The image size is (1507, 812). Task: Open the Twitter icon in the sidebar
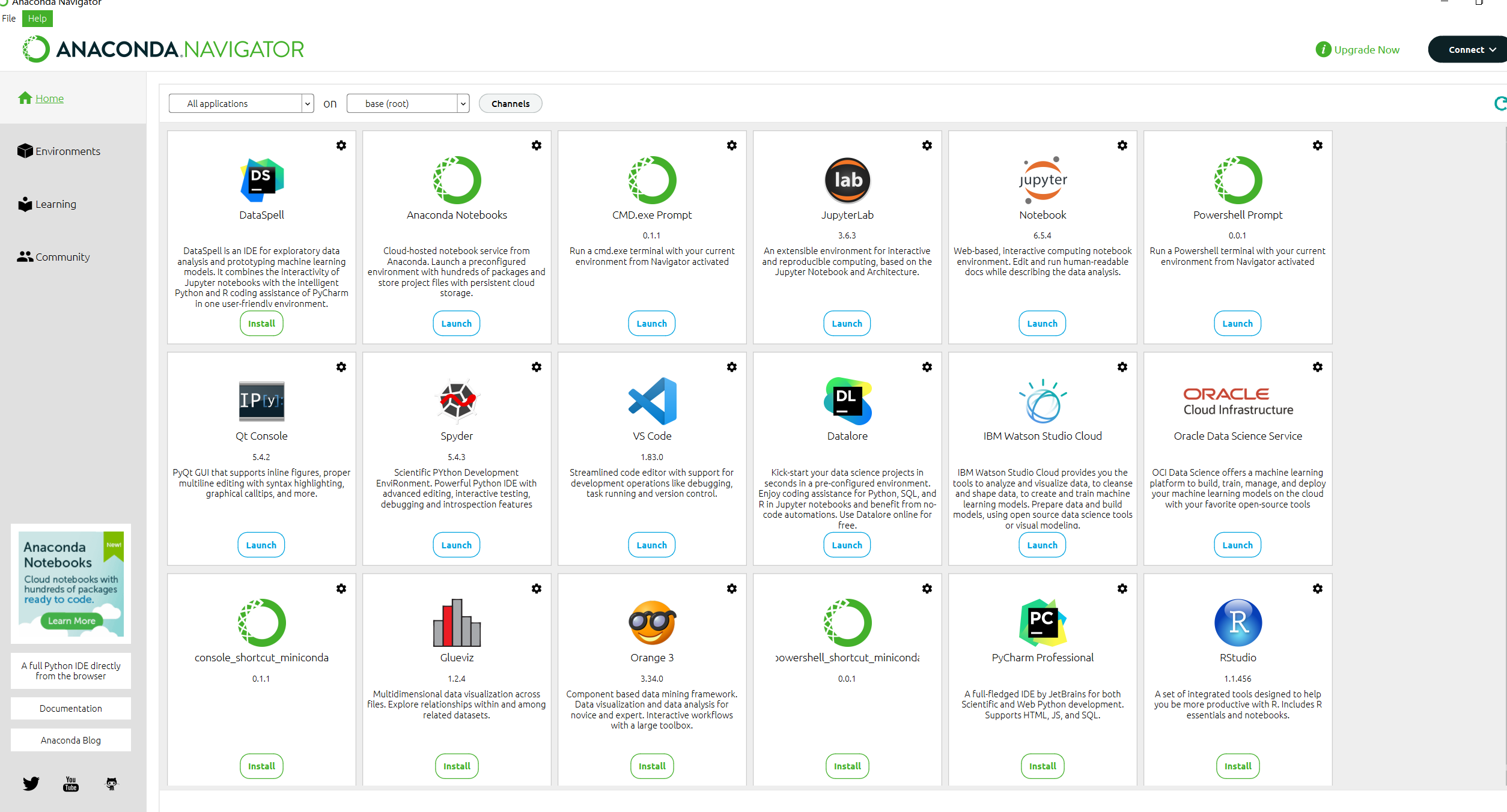31,783
